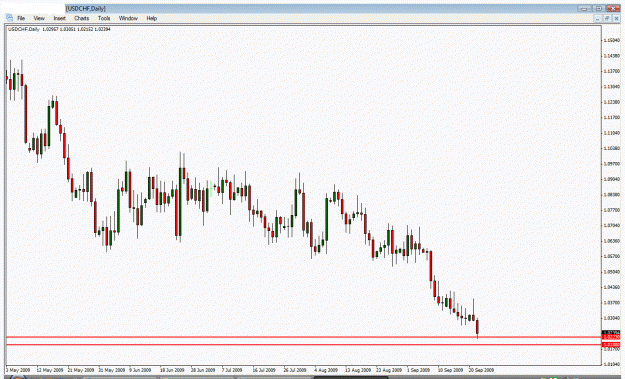
Task: Open the View menu
Action: (x=39, y=18)
